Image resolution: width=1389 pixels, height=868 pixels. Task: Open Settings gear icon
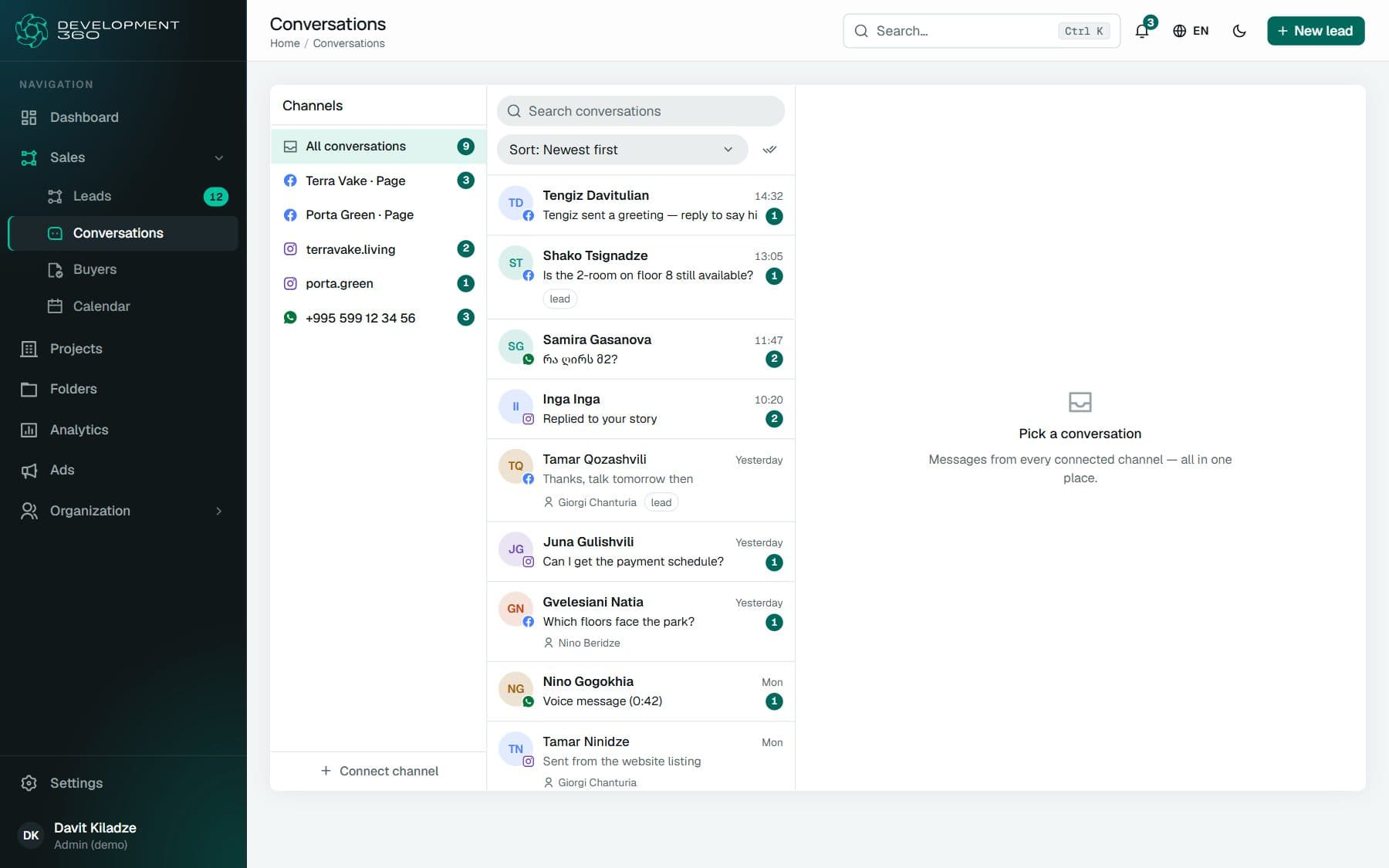point(29,783)
